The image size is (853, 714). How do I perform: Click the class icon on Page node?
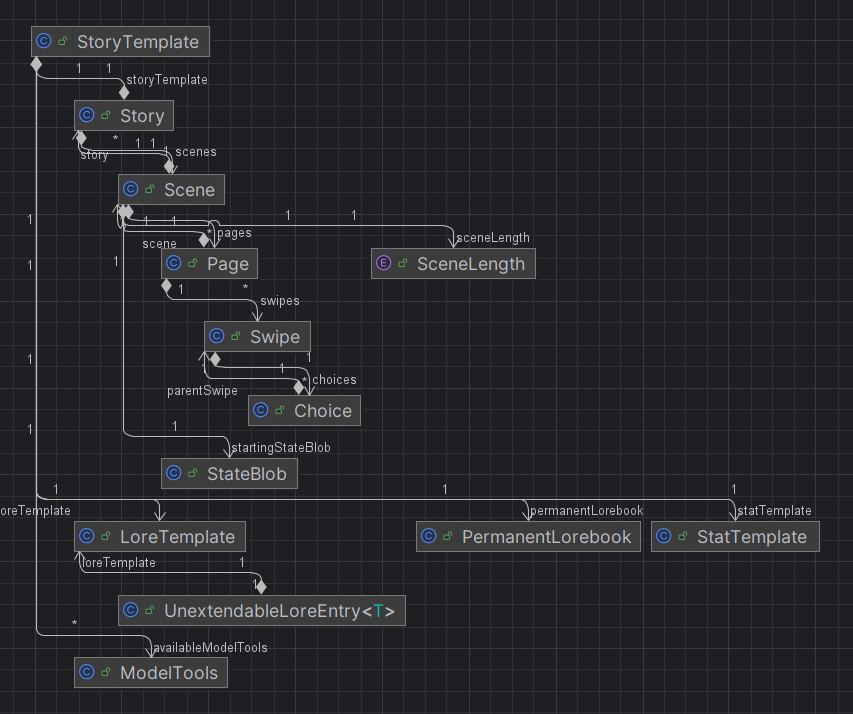coord(174,263)
